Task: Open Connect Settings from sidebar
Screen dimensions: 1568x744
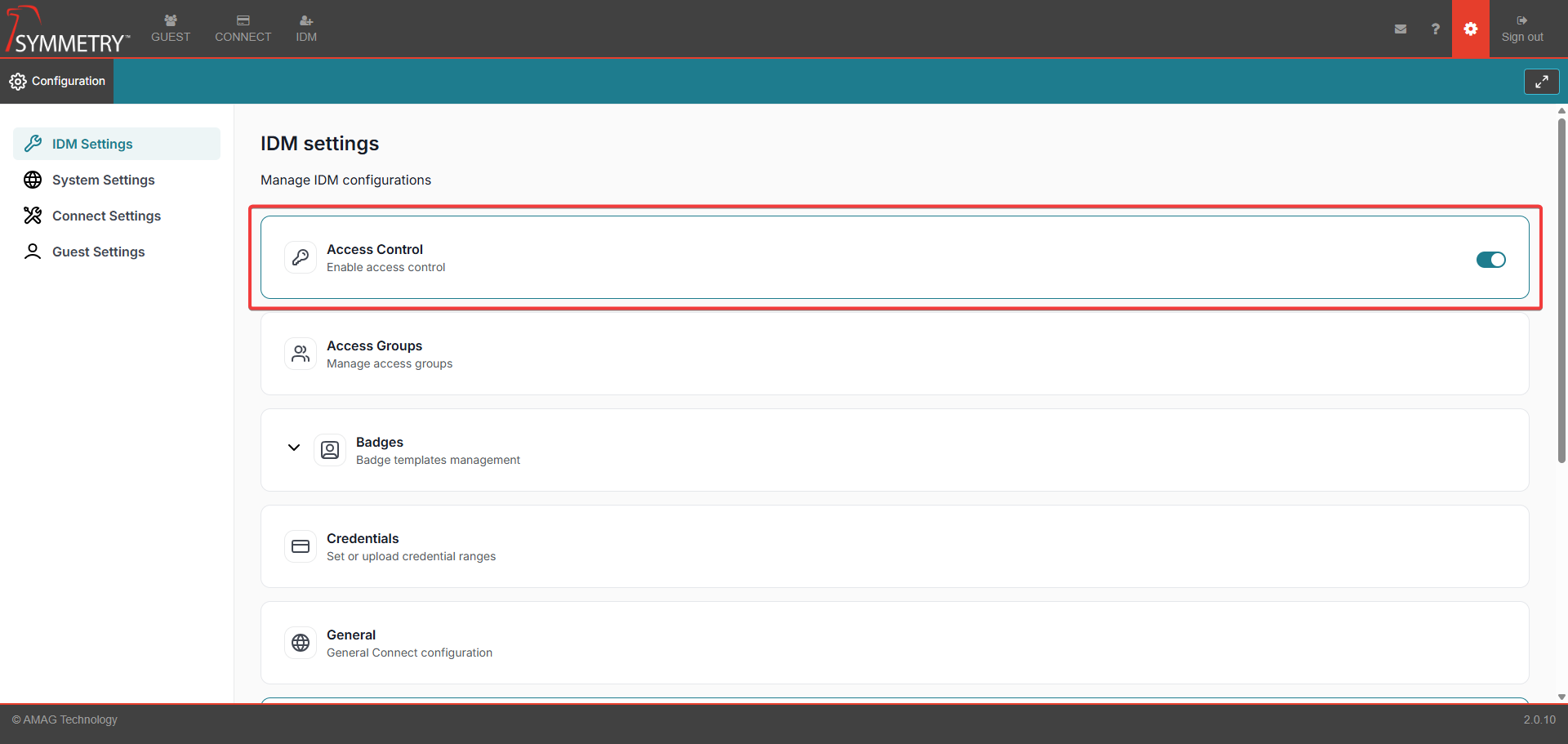Action: 106,216
